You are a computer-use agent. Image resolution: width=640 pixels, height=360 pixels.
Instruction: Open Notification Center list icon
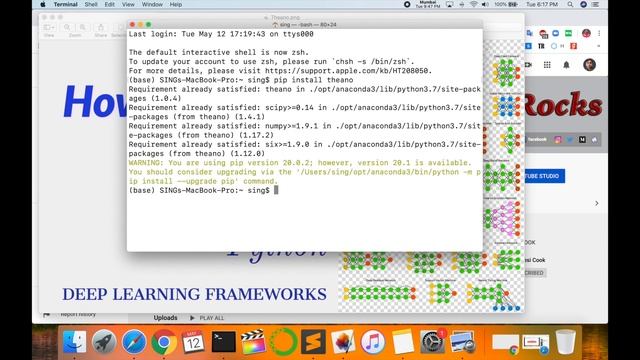click(596, 4)
